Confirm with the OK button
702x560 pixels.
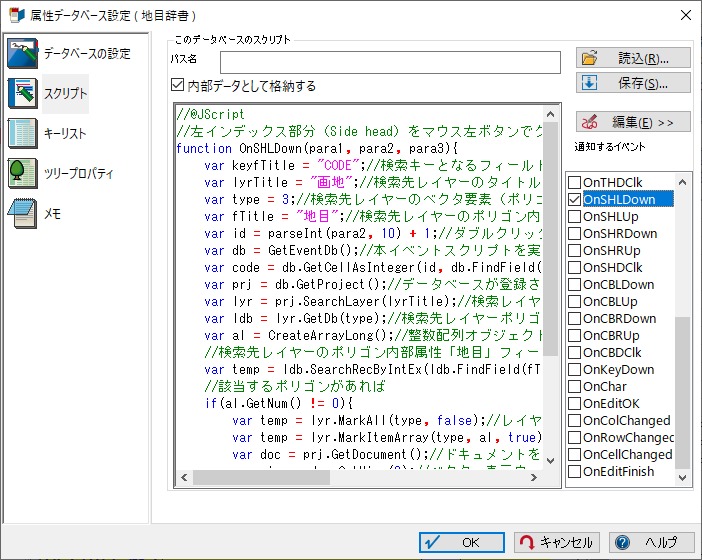pos(462,543)
